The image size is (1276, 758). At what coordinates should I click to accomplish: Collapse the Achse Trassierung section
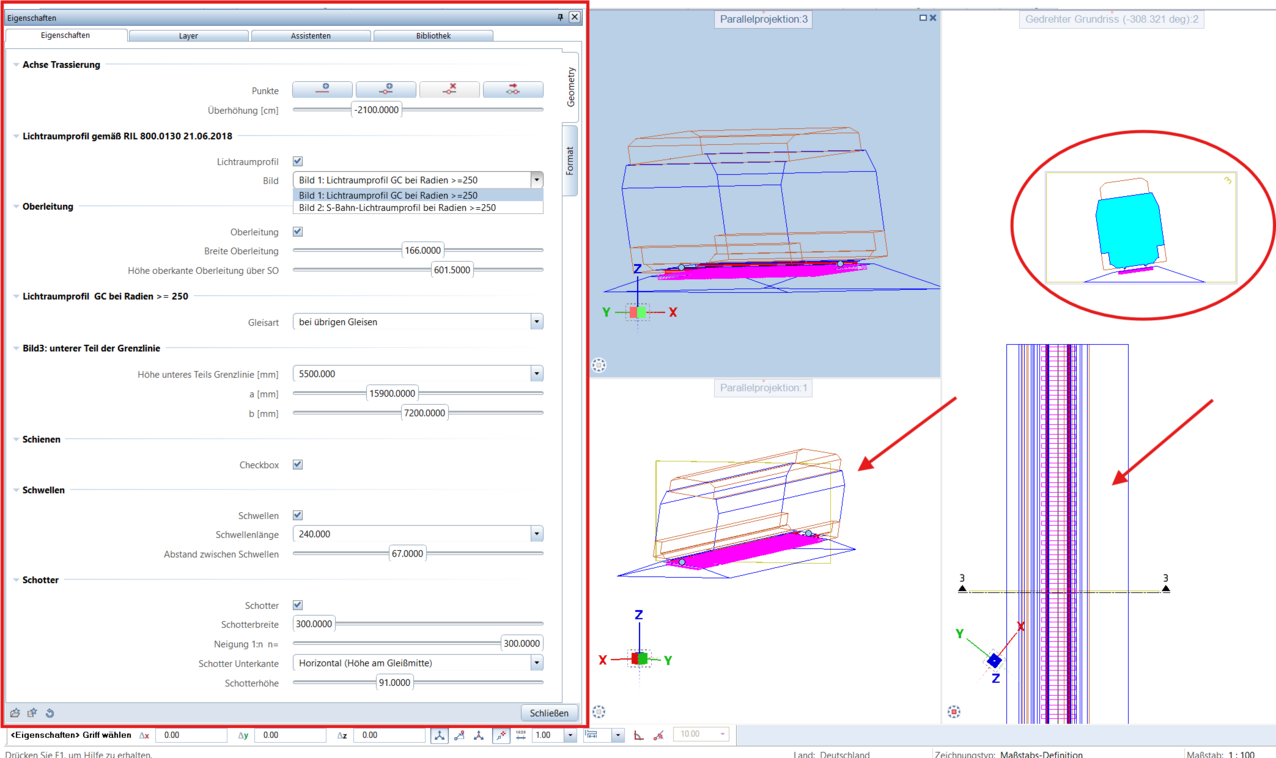tap(16, 65)
